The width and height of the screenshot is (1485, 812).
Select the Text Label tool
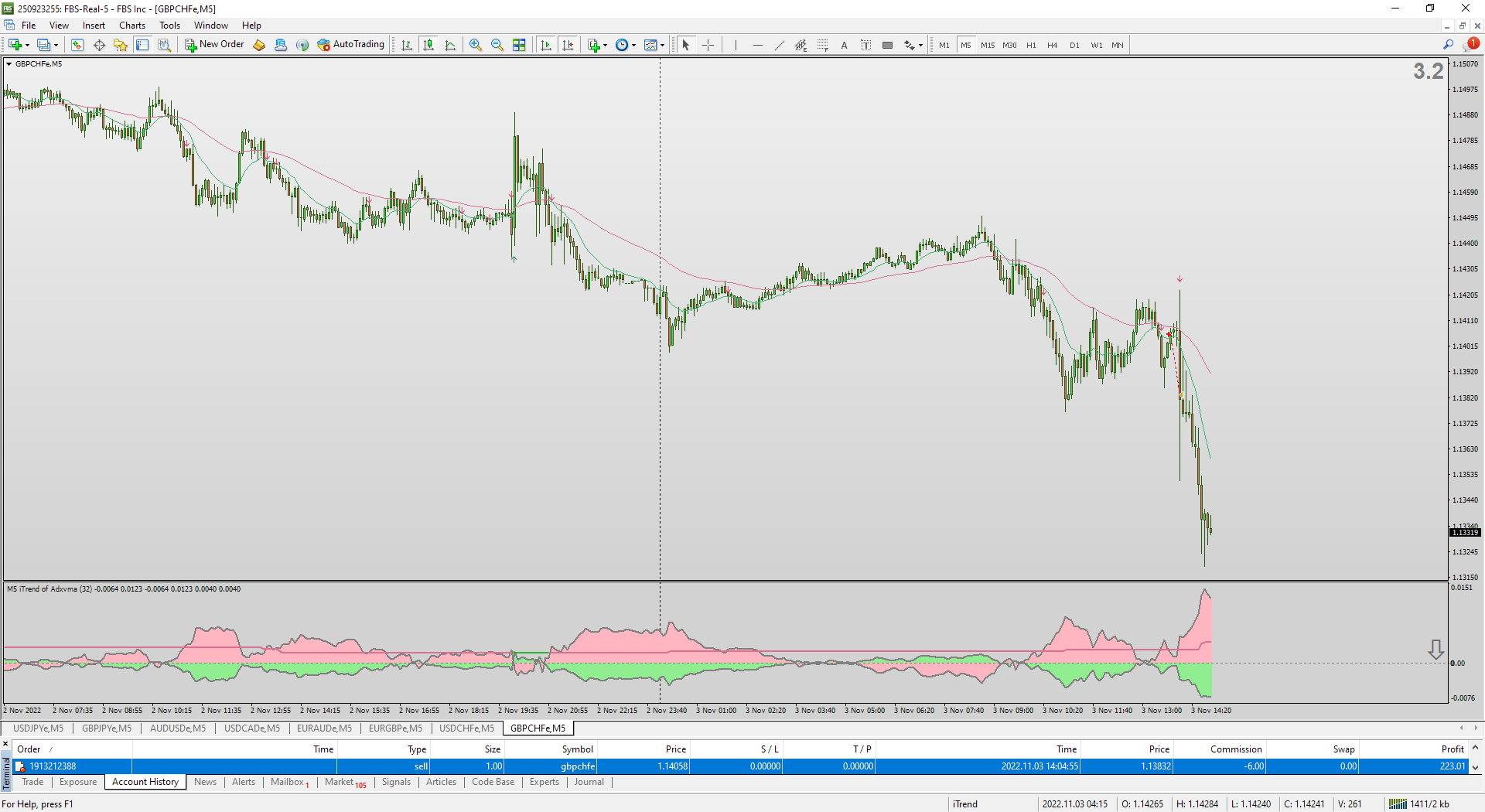point(866,45)
